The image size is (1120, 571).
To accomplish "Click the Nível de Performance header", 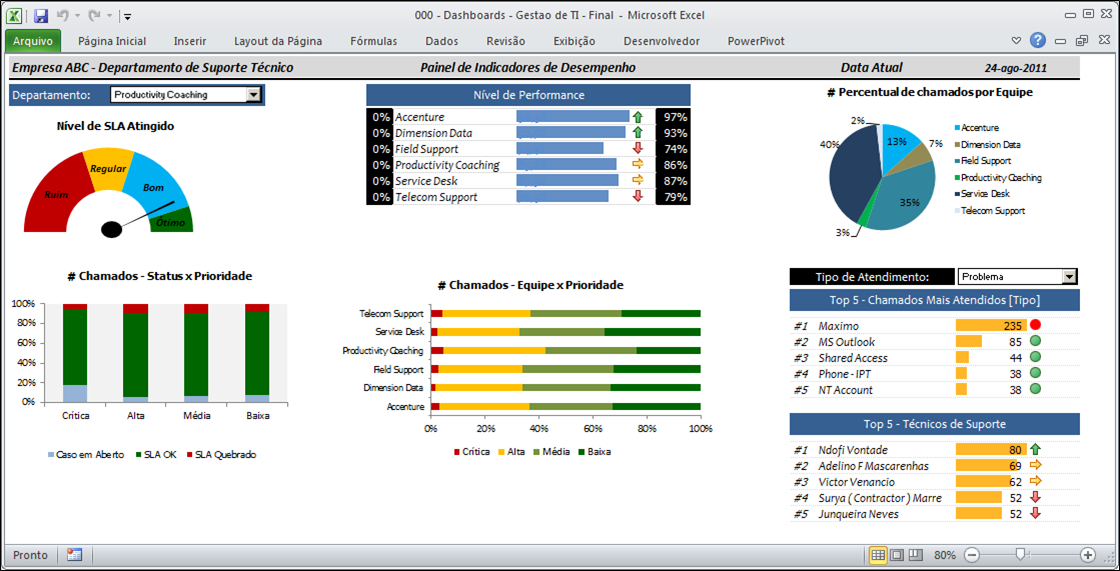I will tap(529, 95).
